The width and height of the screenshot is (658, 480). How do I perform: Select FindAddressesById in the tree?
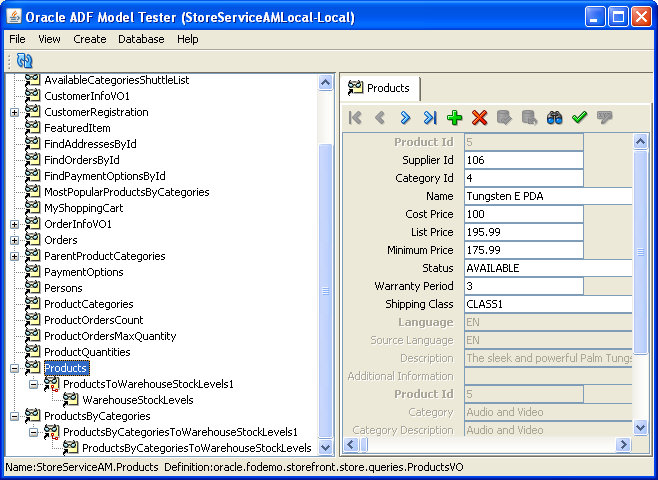pos(90,144)
